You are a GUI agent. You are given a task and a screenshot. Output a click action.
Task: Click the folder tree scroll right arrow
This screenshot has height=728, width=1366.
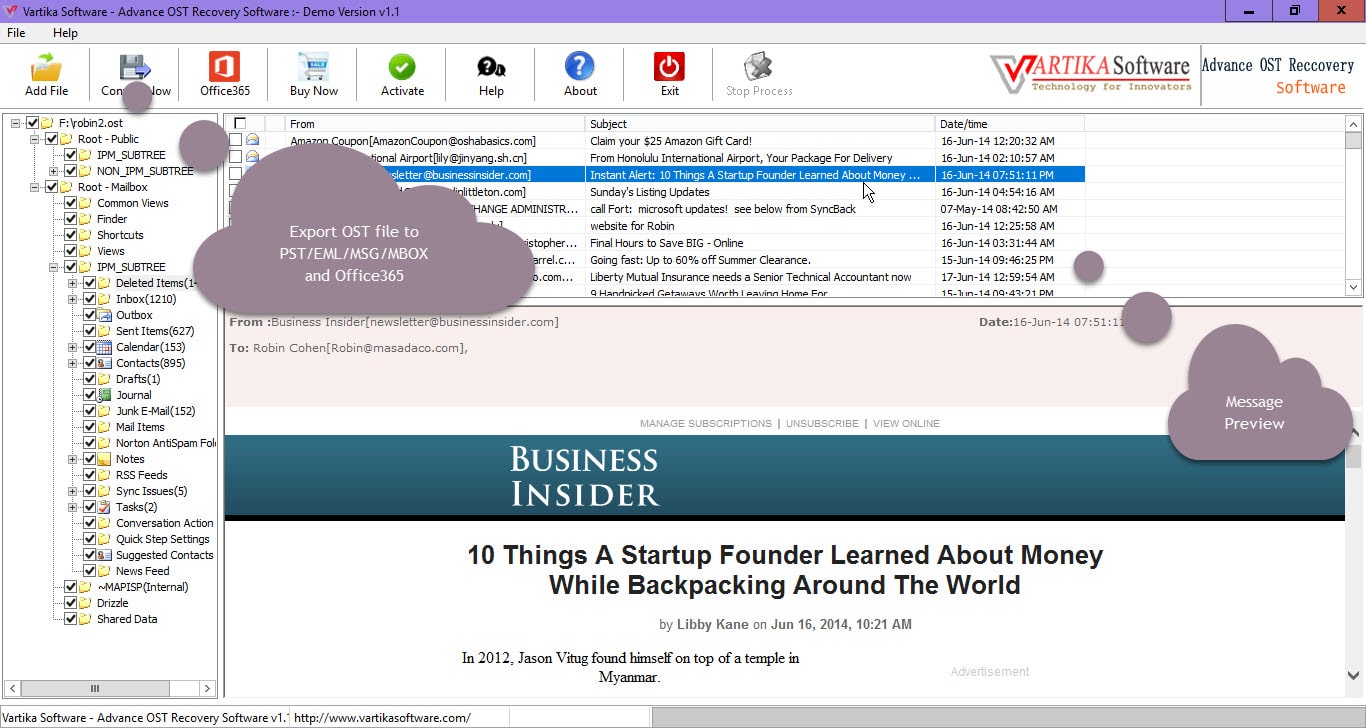(x=207, y=688)
